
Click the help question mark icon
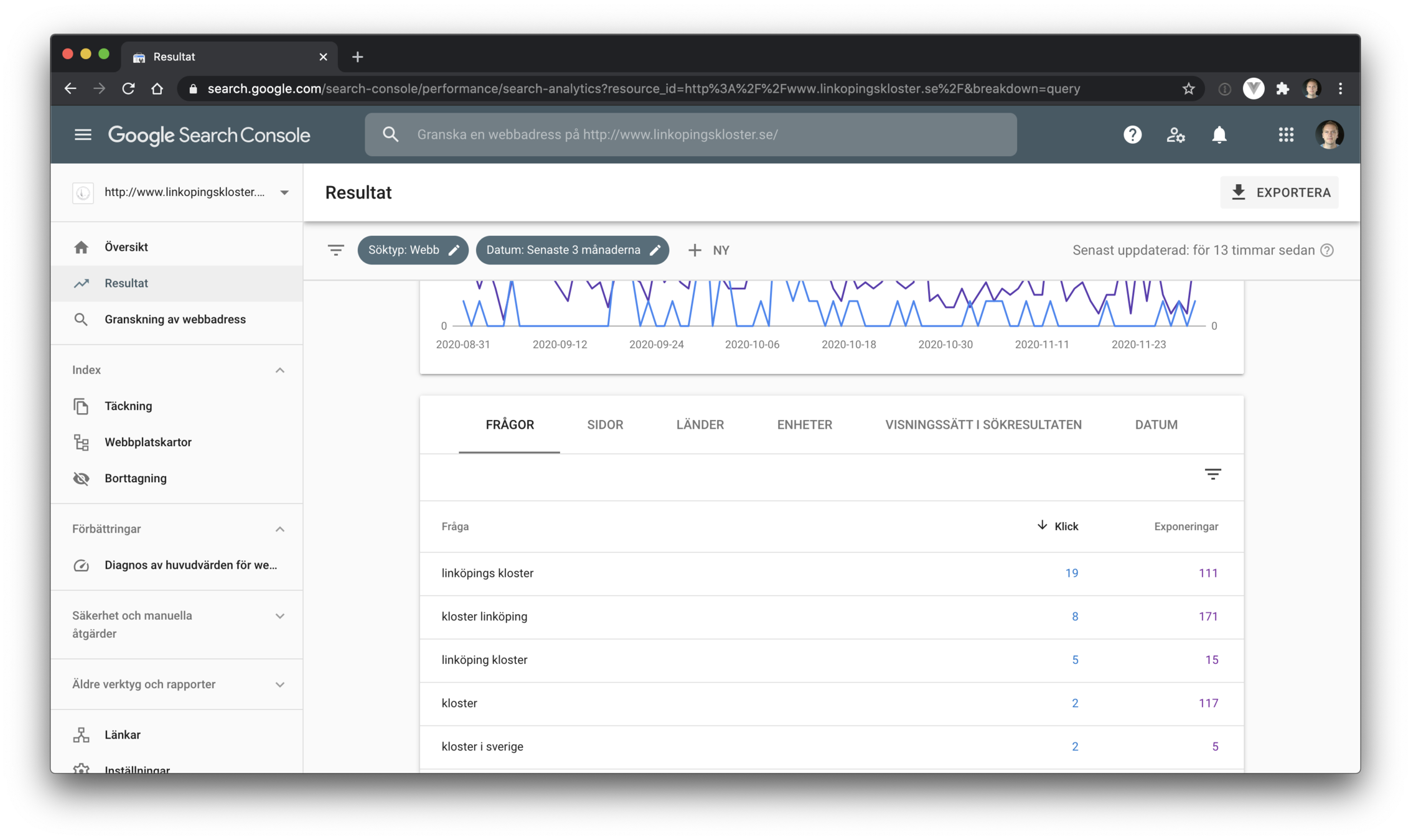(1132, 134)
